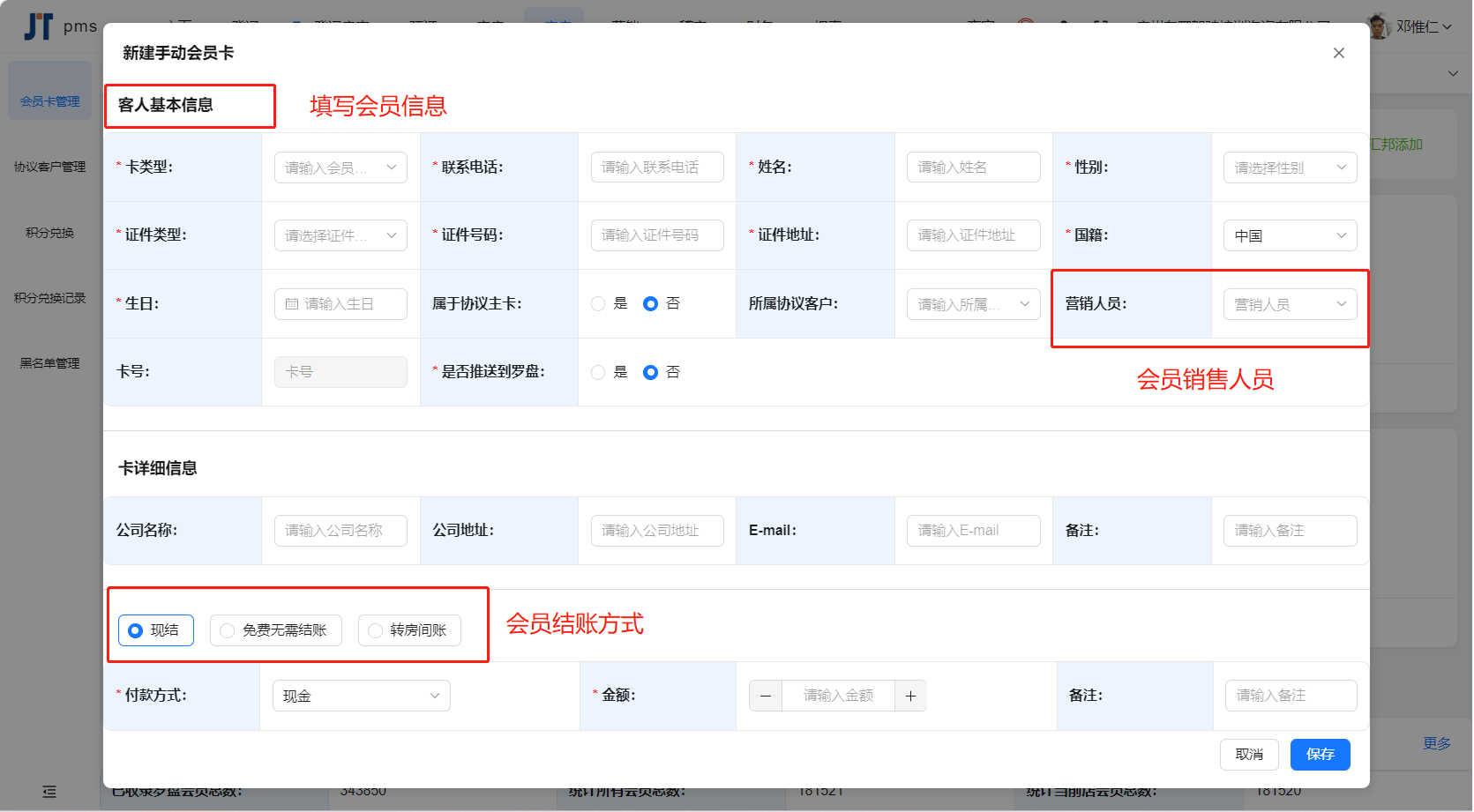The width and height of the screenshot is (1474, 812).
Task: Open the 付款方式 dropdown showing 现金
Action: click(x=361, y=696)
